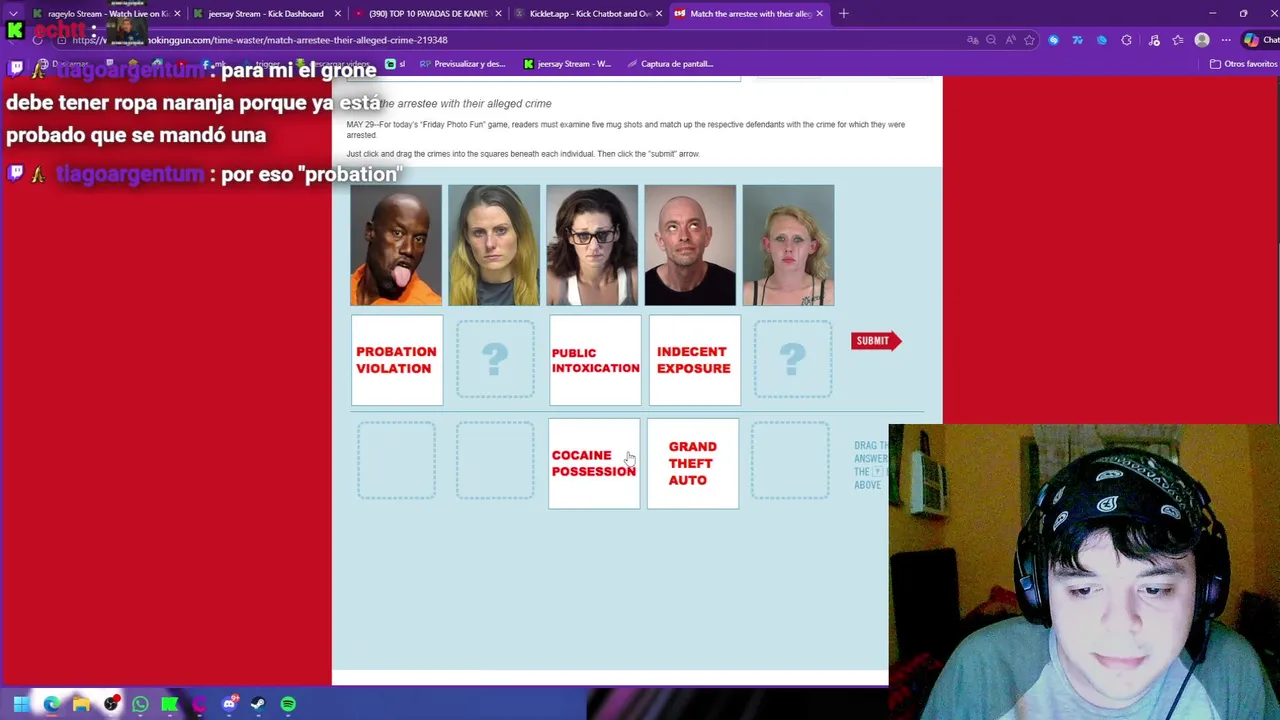Click the empty question-mark slot under second mugshot
1280x720 pixels.
click(x=495, y=360)
